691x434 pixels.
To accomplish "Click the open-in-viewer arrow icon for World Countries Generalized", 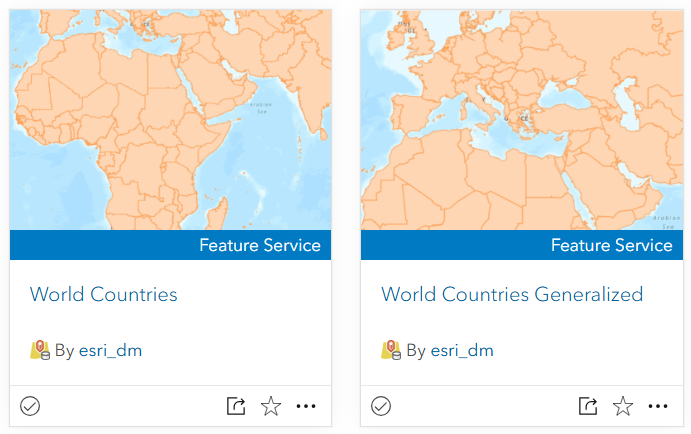I will (x=588, y=406).
